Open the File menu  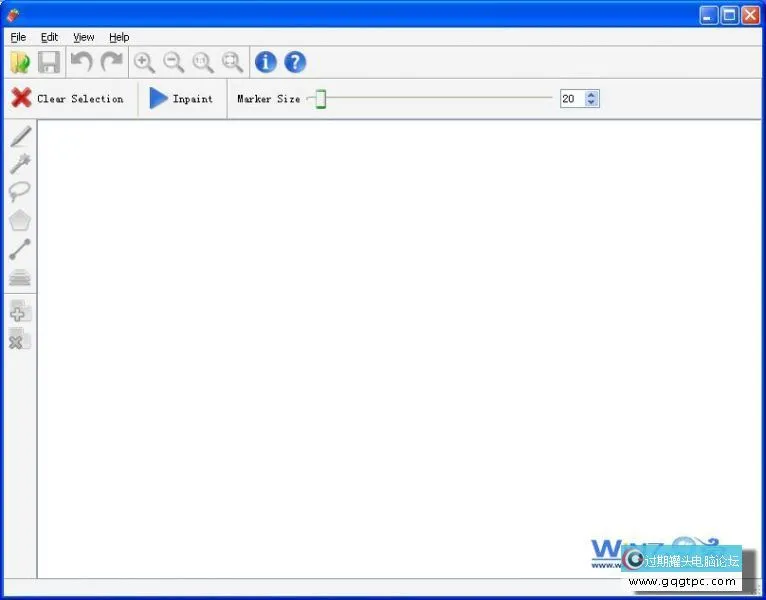[x=19, y=37]
